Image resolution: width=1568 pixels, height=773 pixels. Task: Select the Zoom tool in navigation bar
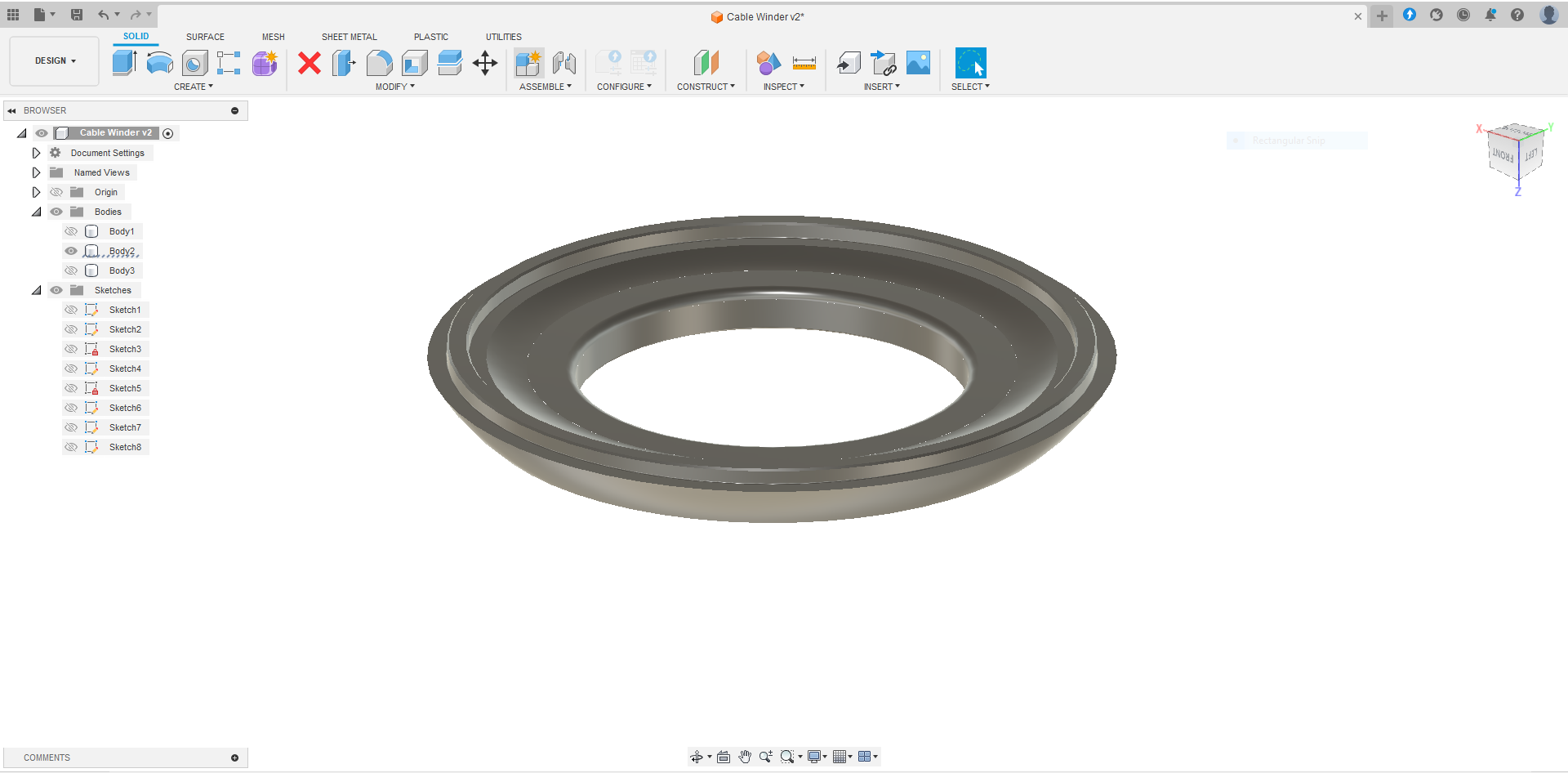pyautogui.click(x=766, y=757)
